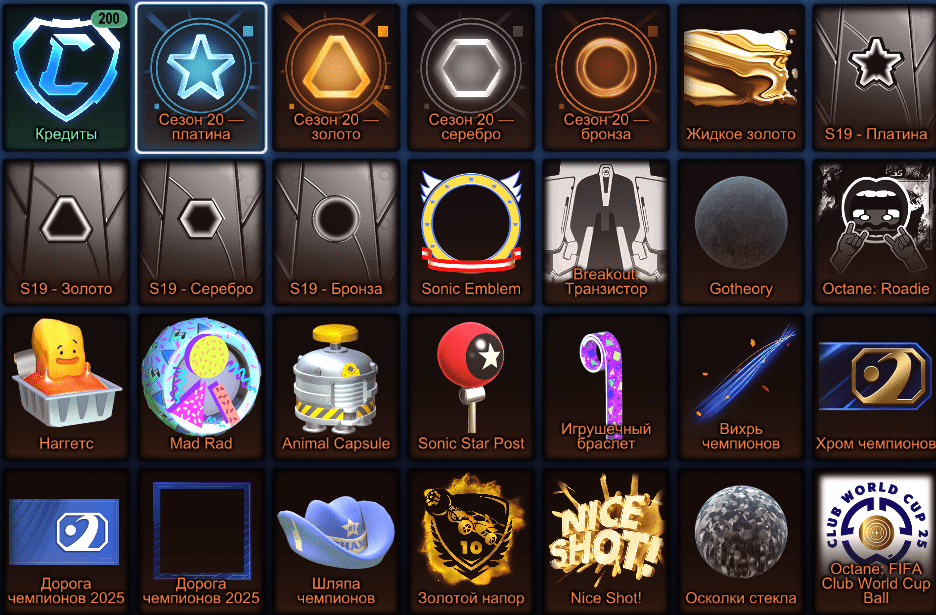Select the Nice Shot! goal explosion

[x=606, y=541]
